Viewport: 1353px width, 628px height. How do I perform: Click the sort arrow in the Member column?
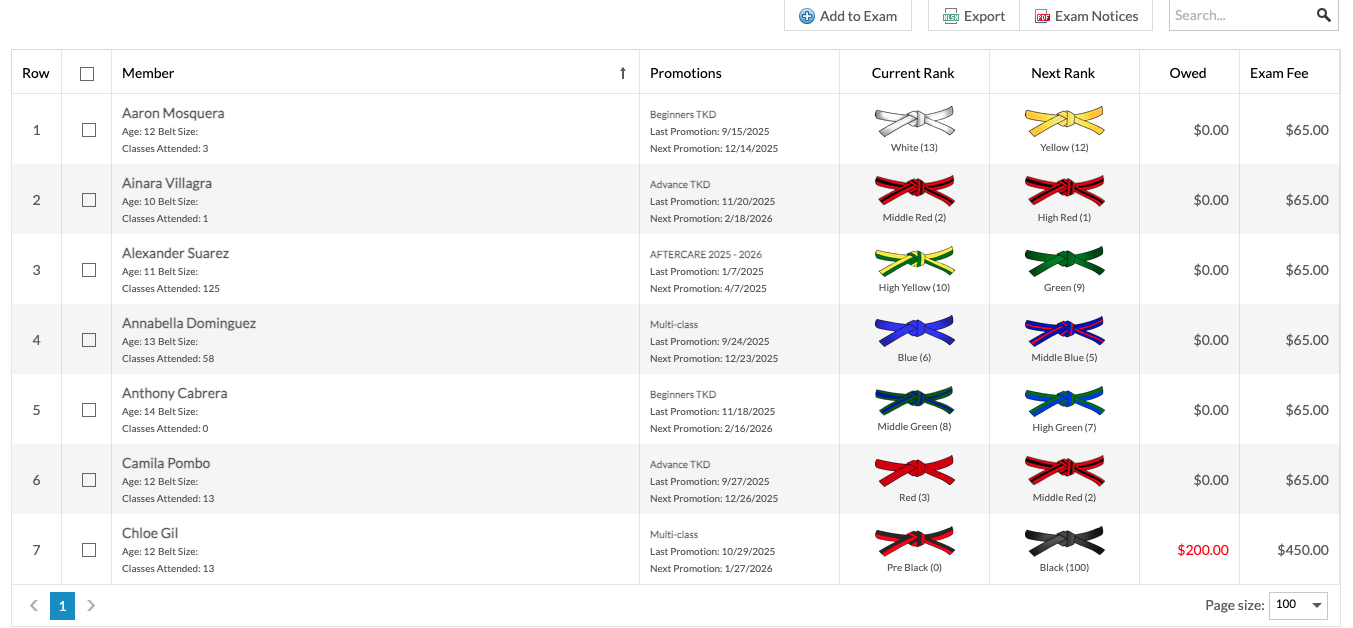pyautogui.click(x=622, y=72)
